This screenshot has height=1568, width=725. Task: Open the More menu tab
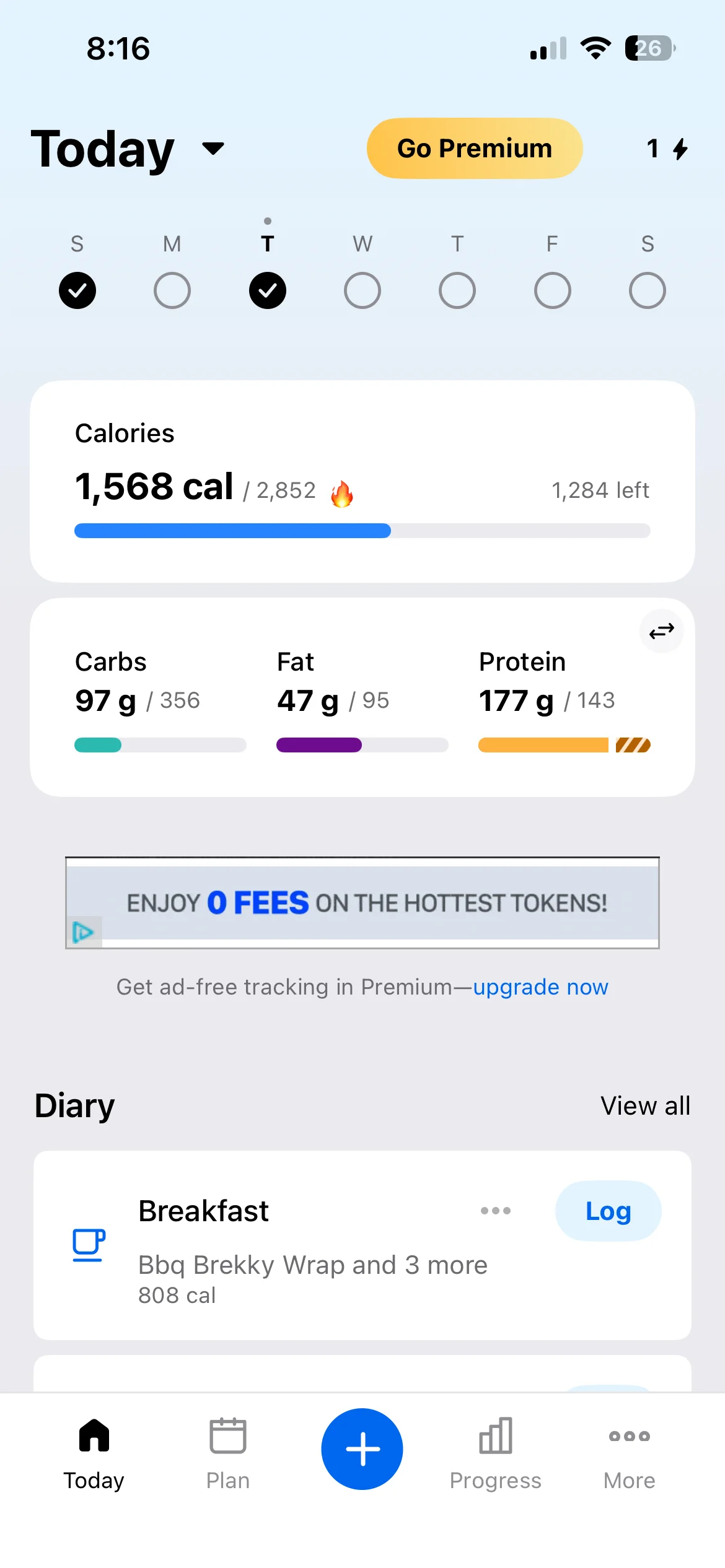click(629, 1451)
